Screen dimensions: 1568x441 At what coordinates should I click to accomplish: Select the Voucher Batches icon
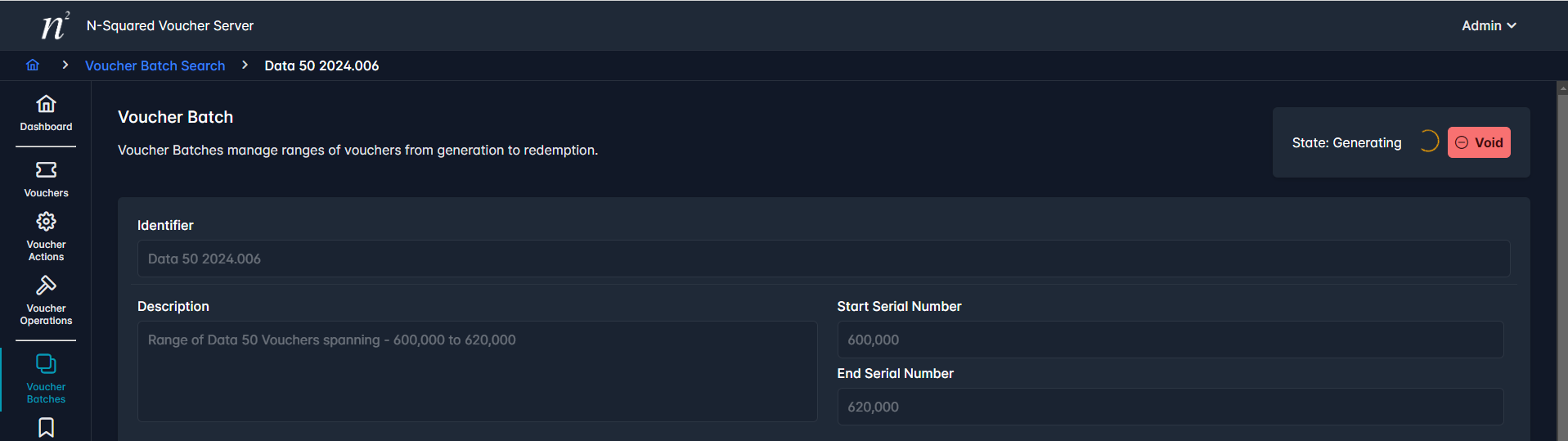(46, 363)
